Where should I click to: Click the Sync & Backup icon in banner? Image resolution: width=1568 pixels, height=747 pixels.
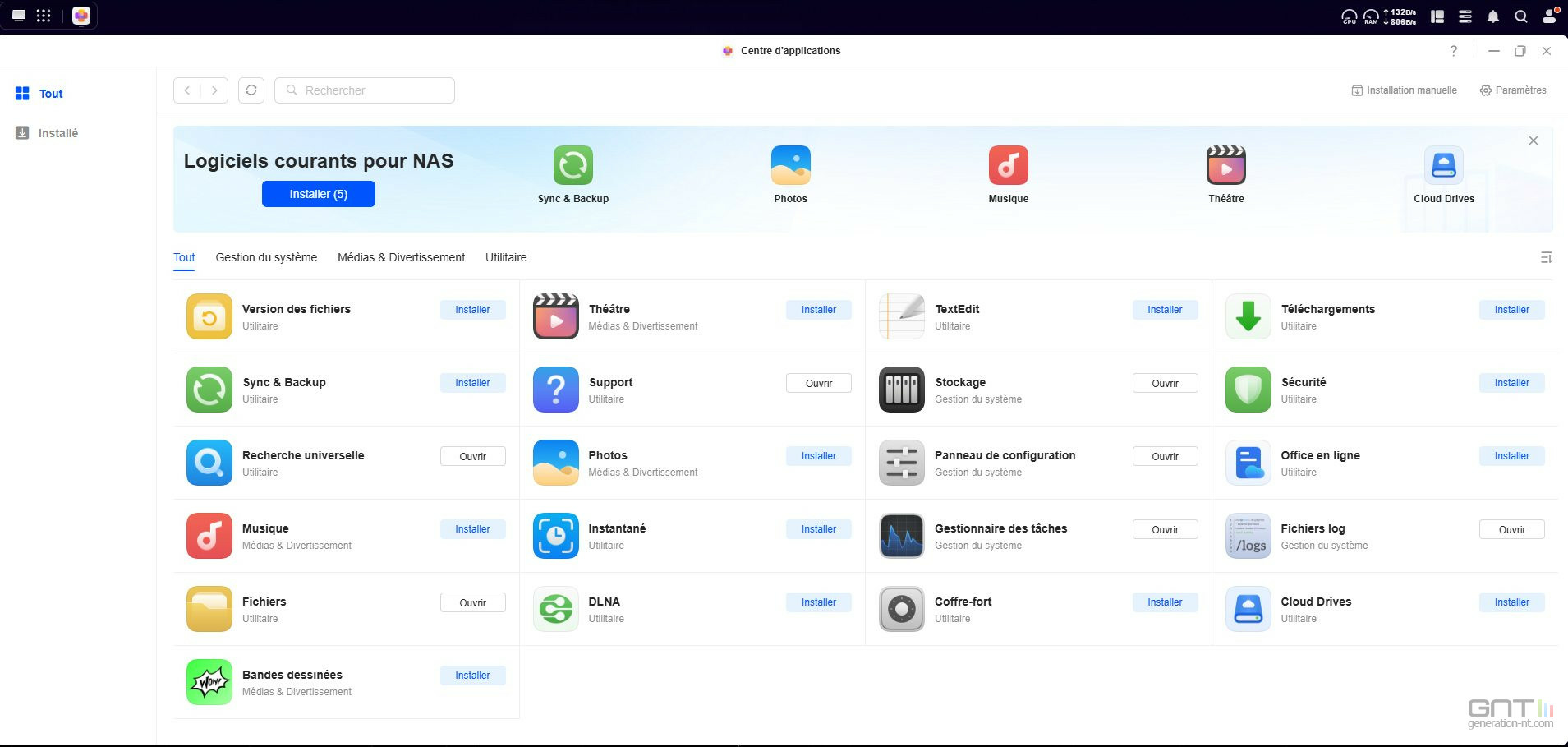pos(572,165)
